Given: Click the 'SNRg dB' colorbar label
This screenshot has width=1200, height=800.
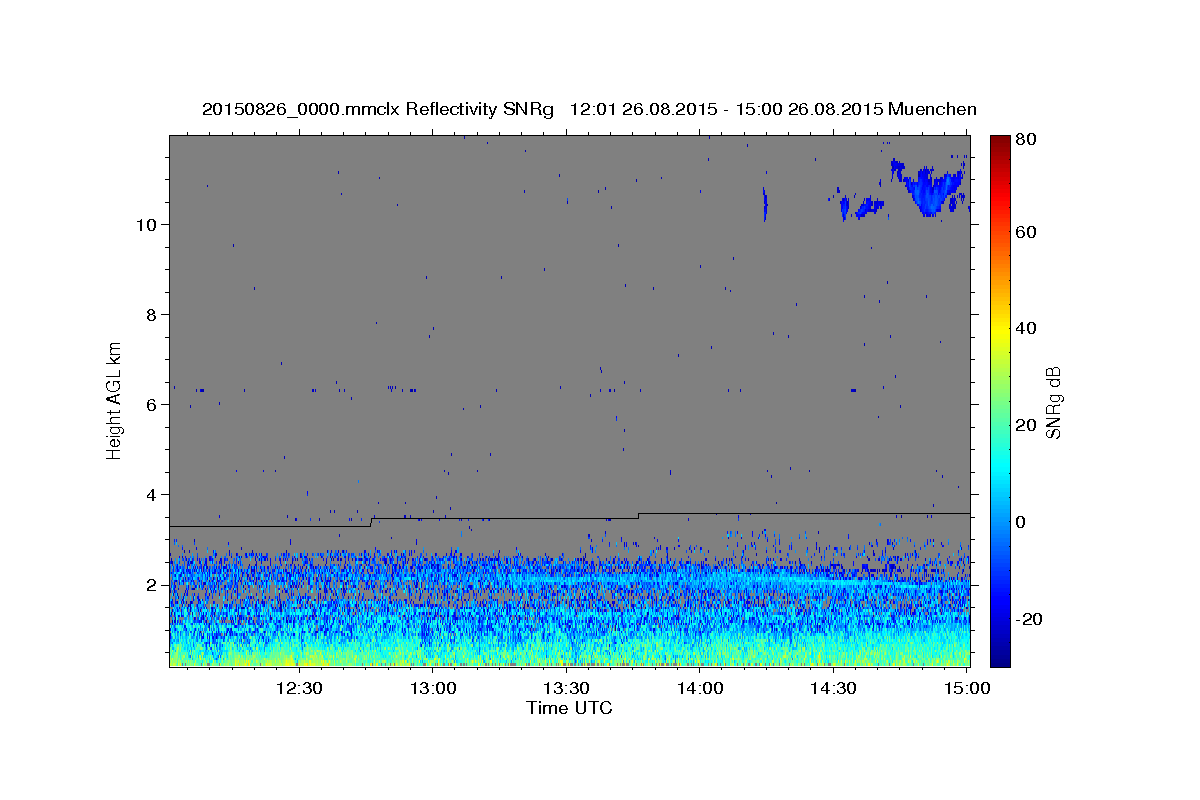Looking at the screenshot, I should 1053,403.
